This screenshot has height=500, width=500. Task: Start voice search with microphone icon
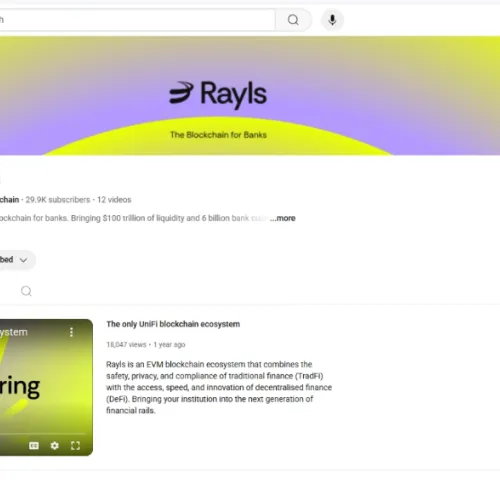pos(332,20)
